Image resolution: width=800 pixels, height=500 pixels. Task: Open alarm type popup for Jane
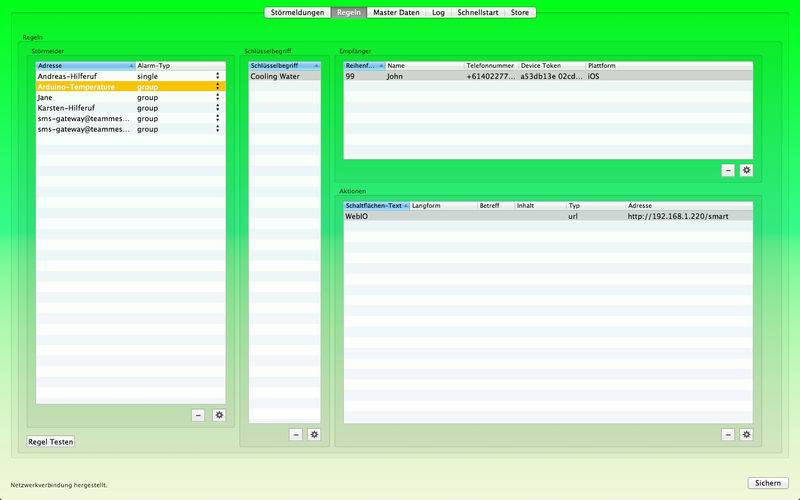[x=217, y=97]
